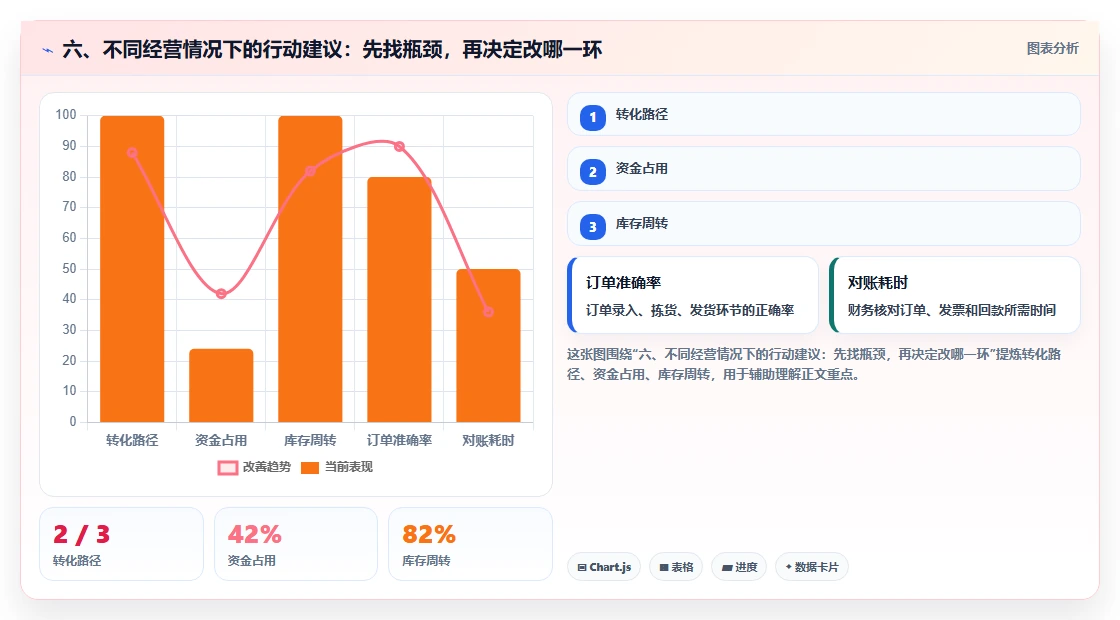Click the 库存周转 list item
This screenshot has width=1120, height=620.
point(824,224)
